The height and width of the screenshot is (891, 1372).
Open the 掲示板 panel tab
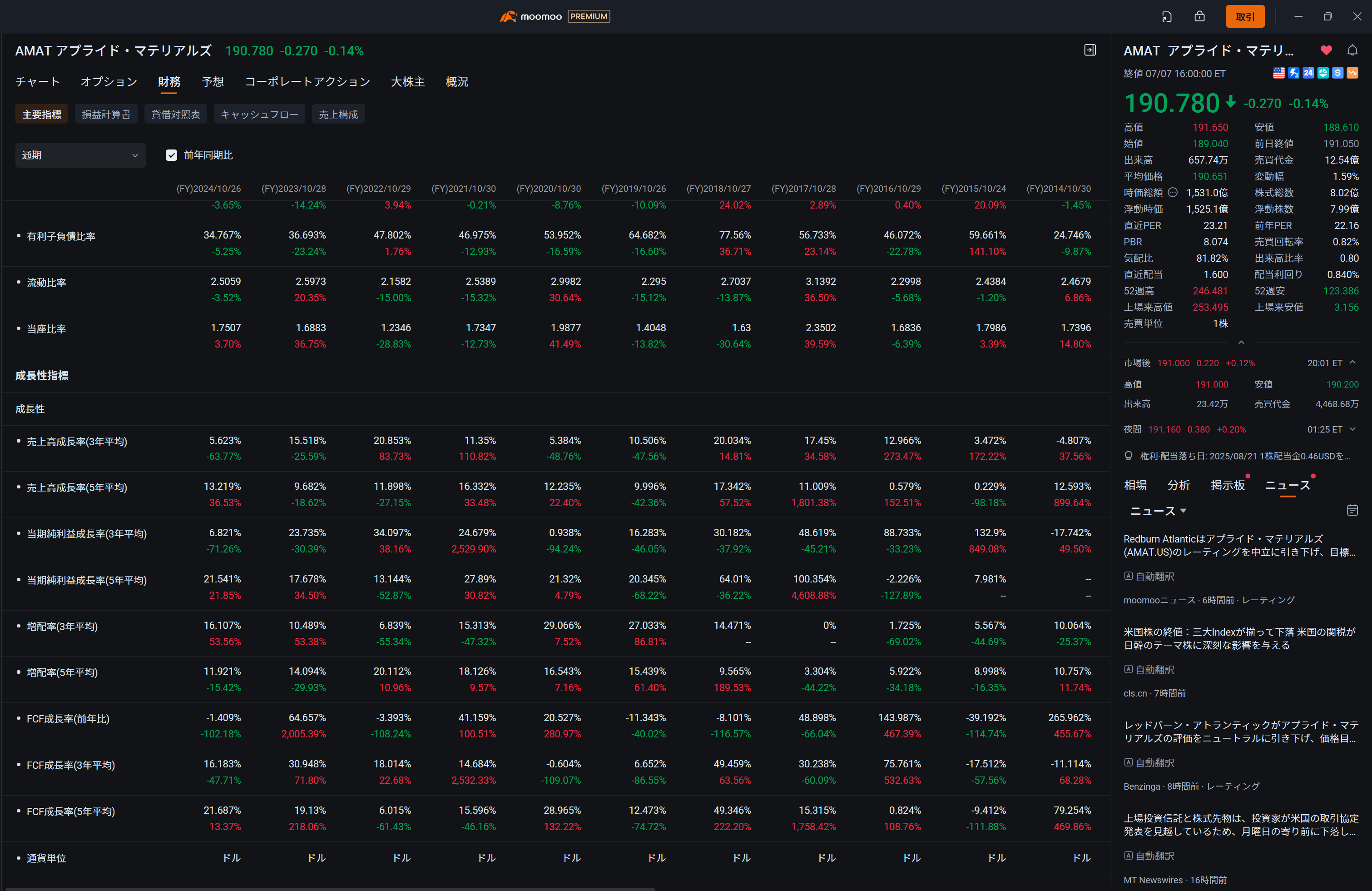click(x=1228, y=485)
